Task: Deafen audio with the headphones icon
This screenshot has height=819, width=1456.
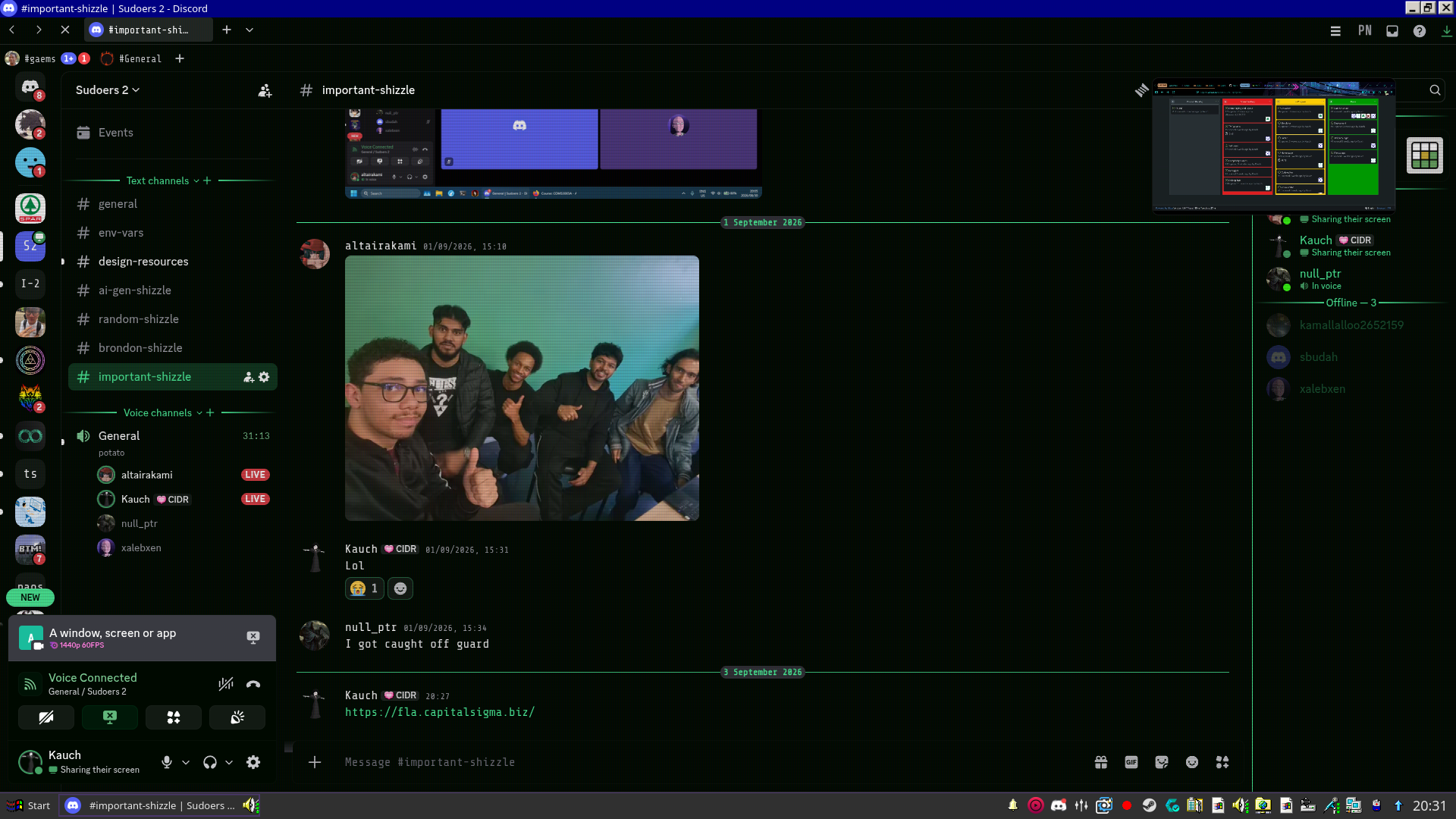Action: tap(210, 762)
